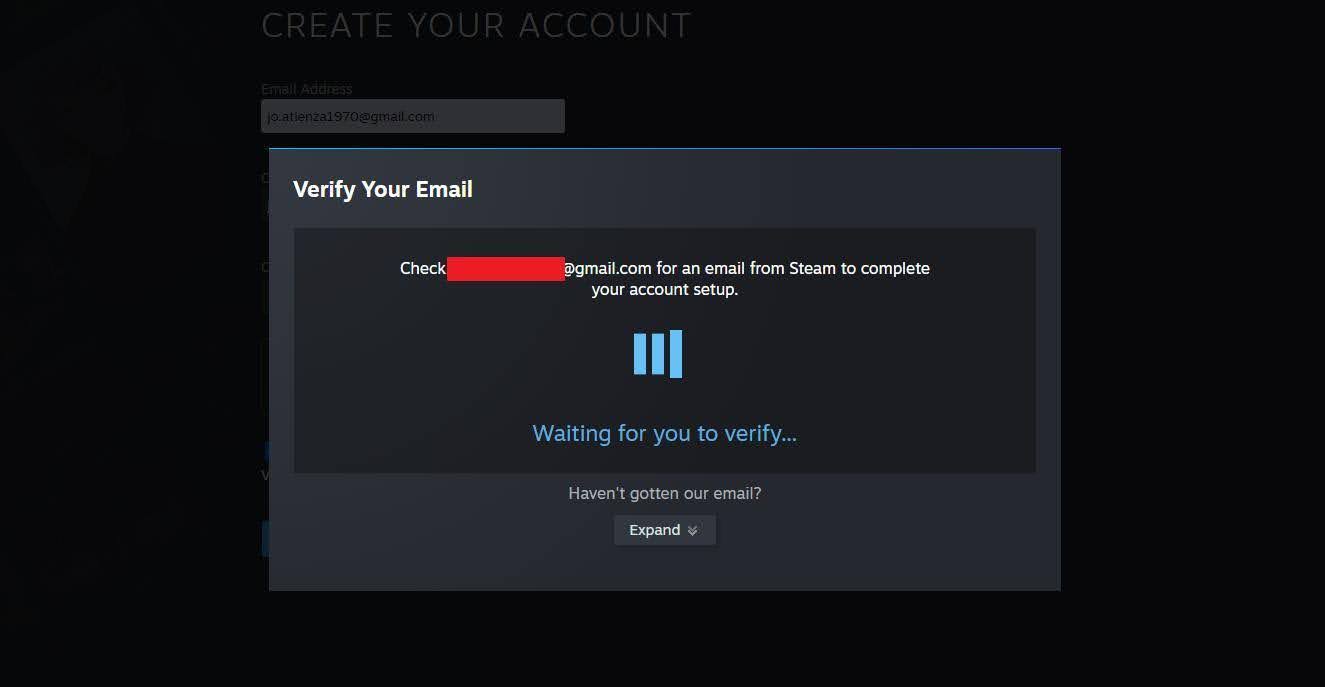Click the leftmost bar of loading indicator
The image size is (1325, 687).
tap(640, 354)
